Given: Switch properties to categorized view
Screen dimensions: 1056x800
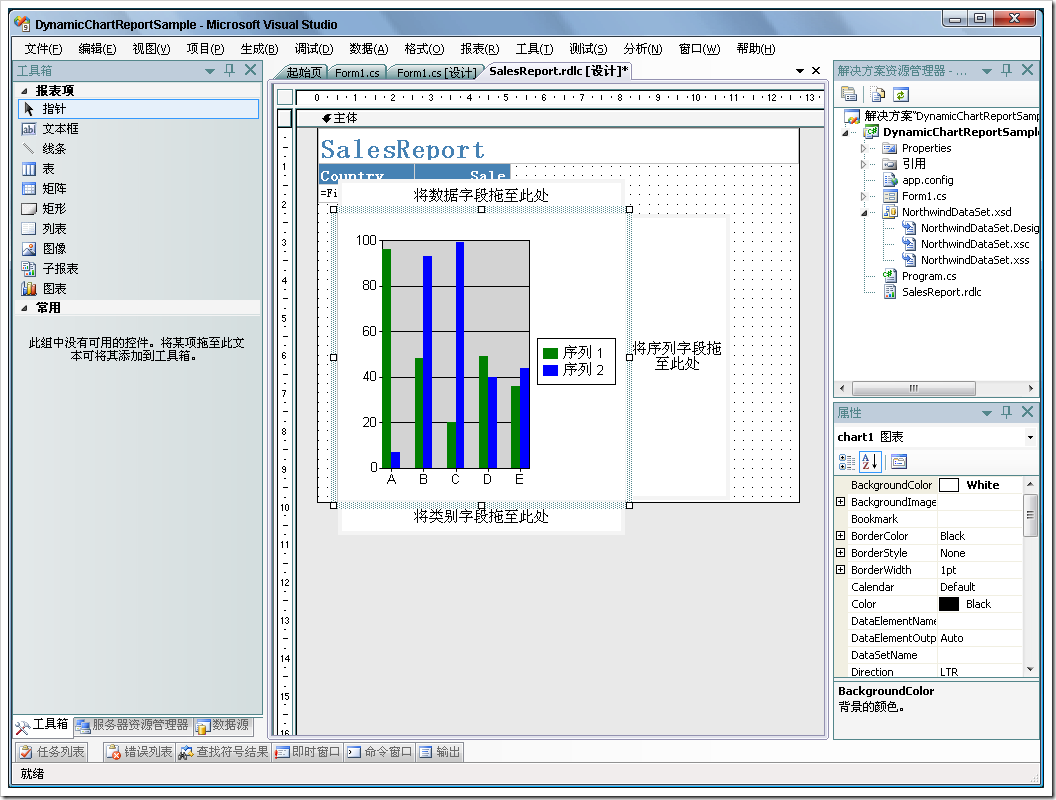Looking at the screenshot, I should point(847,462).
